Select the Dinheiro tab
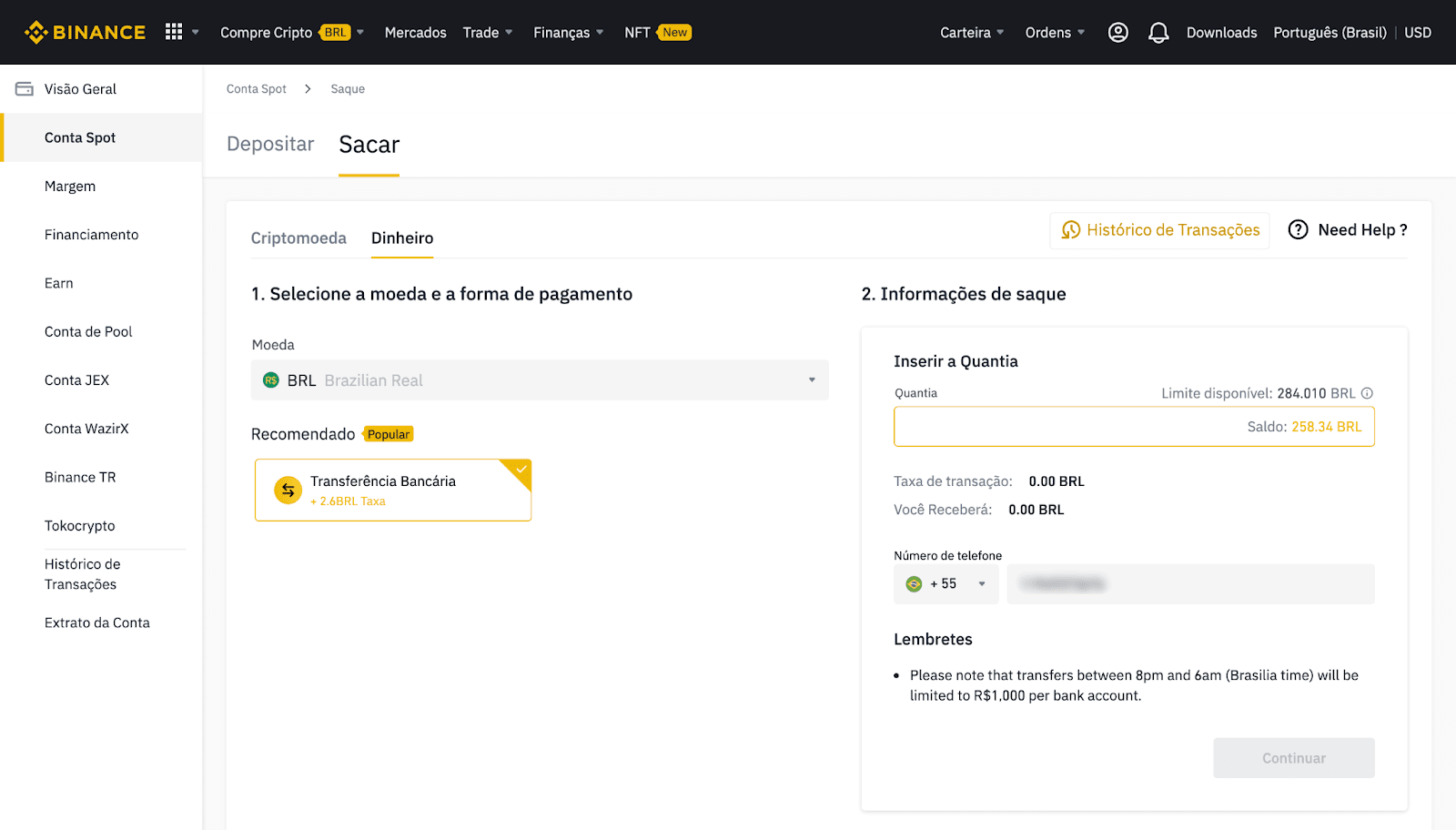 tap(402, 238)
